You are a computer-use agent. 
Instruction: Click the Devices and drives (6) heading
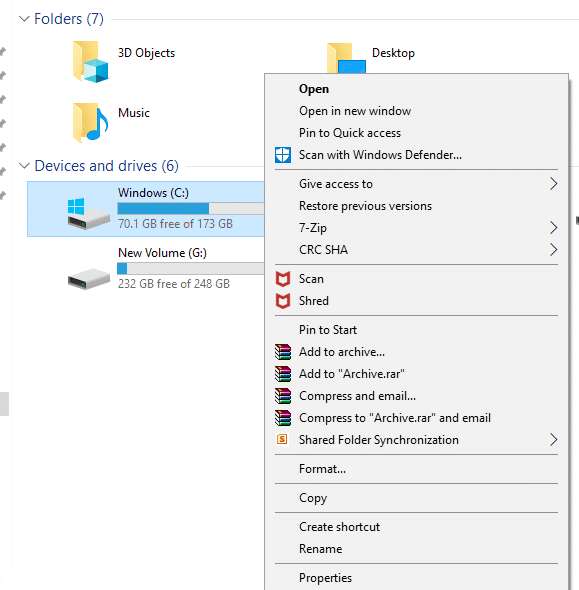(x=106, y=166)
